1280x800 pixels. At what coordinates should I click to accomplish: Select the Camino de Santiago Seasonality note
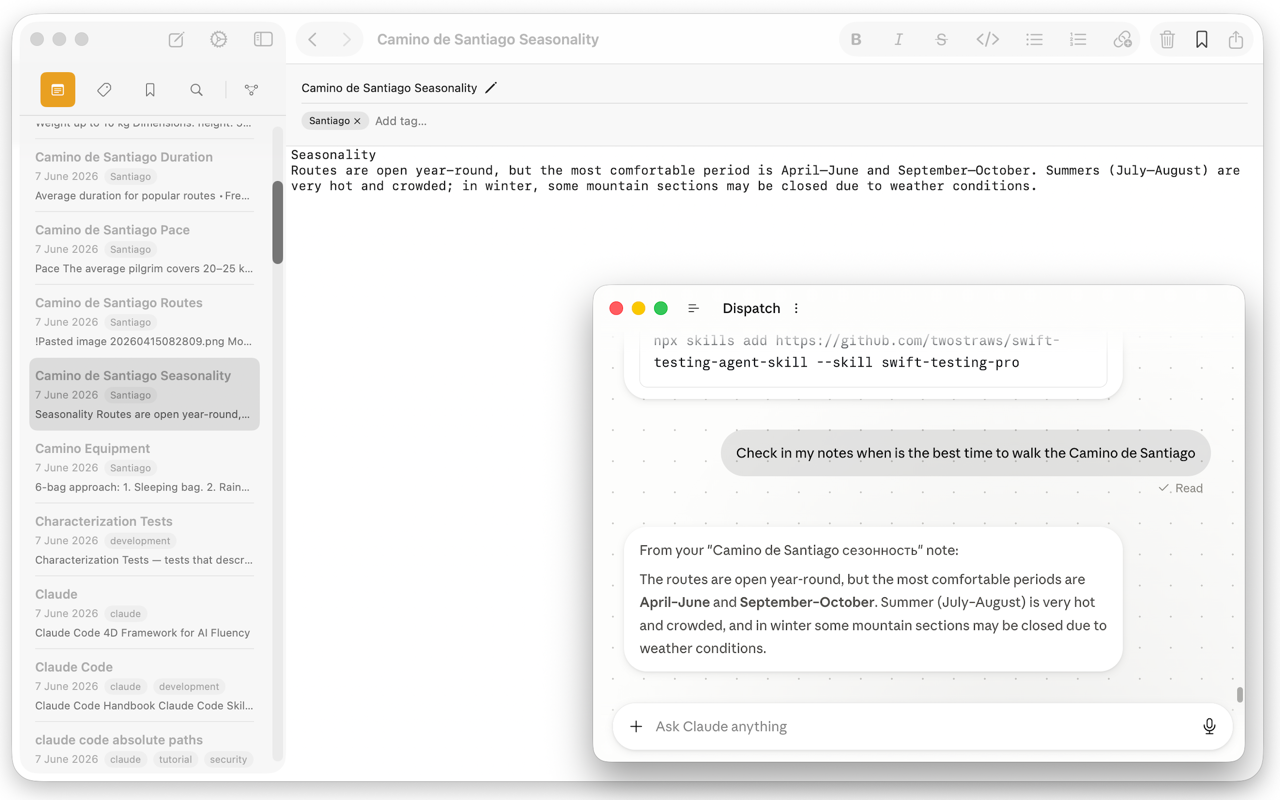click(x=144, y=395)
